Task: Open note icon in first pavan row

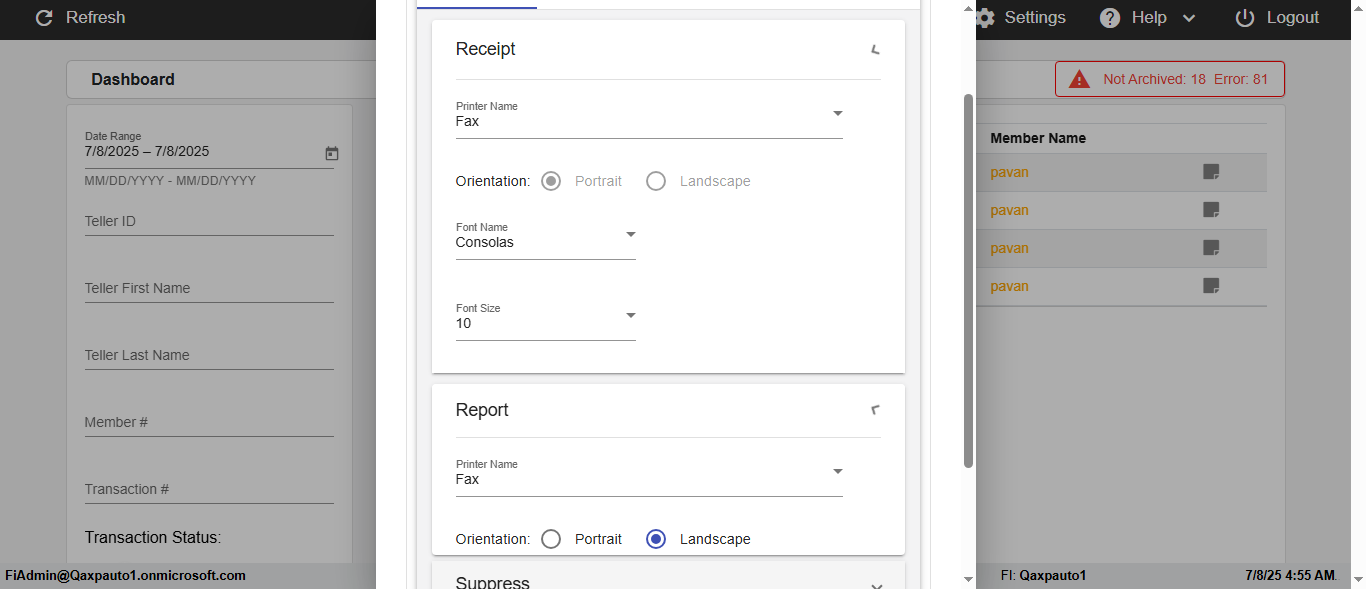Action: coord(1211,172)
